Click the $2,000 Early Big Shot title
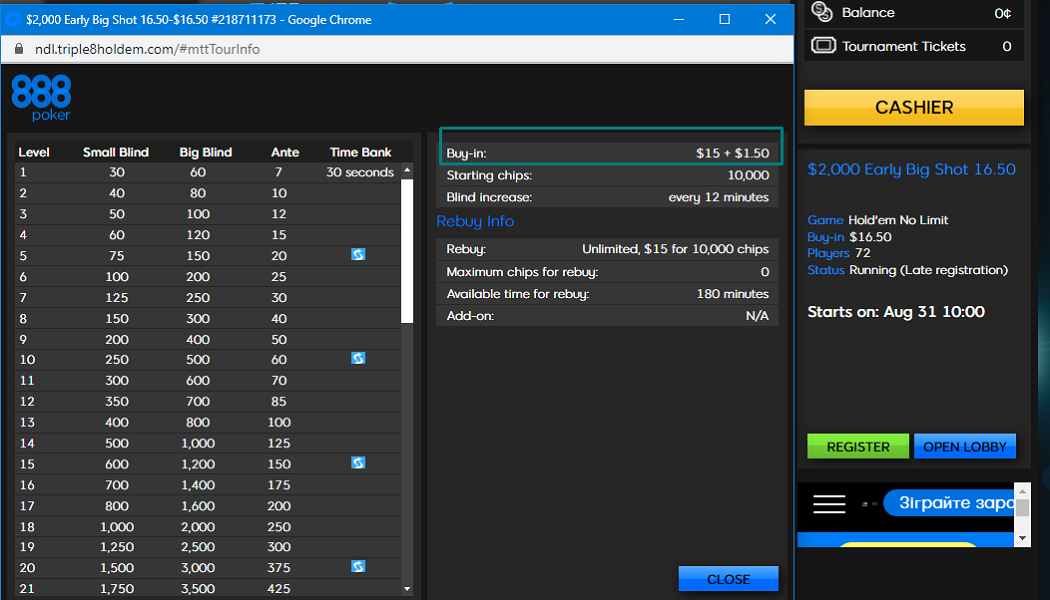The height and width of the screenshot is (600, 1050). point(911,170)
